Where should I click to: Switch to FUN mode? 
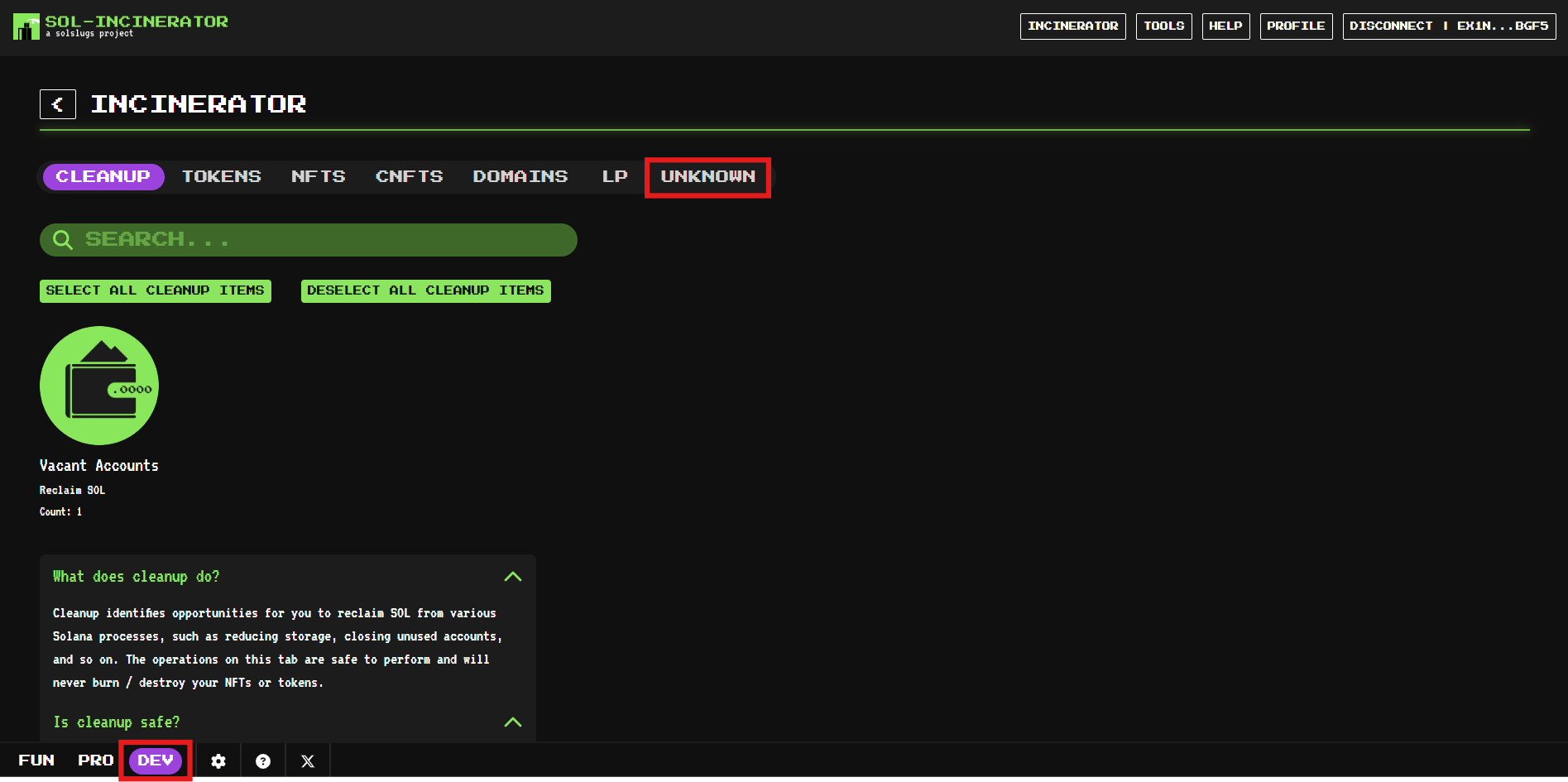click(36, 760)
